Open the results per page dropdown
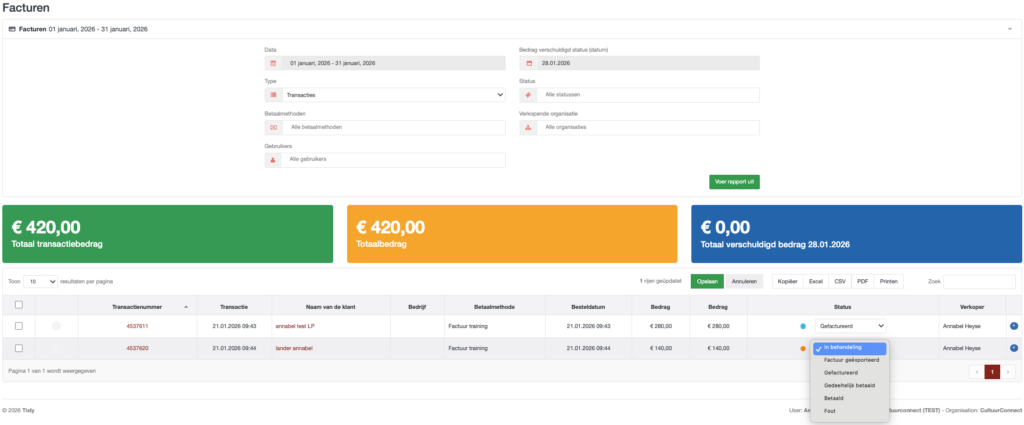The width and height of the screenshot is (1024, 425). tap(40, 282)
